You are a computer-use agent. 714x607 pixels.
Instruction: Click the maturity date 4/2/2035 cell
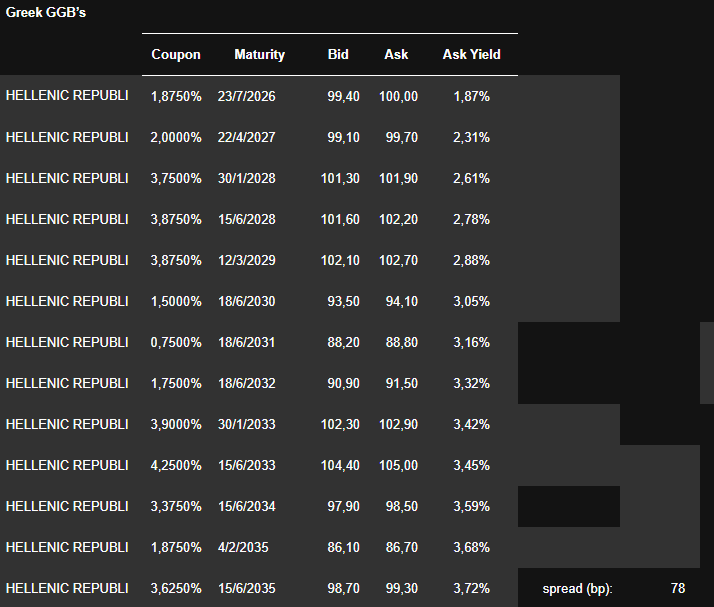tap(243, 547)
